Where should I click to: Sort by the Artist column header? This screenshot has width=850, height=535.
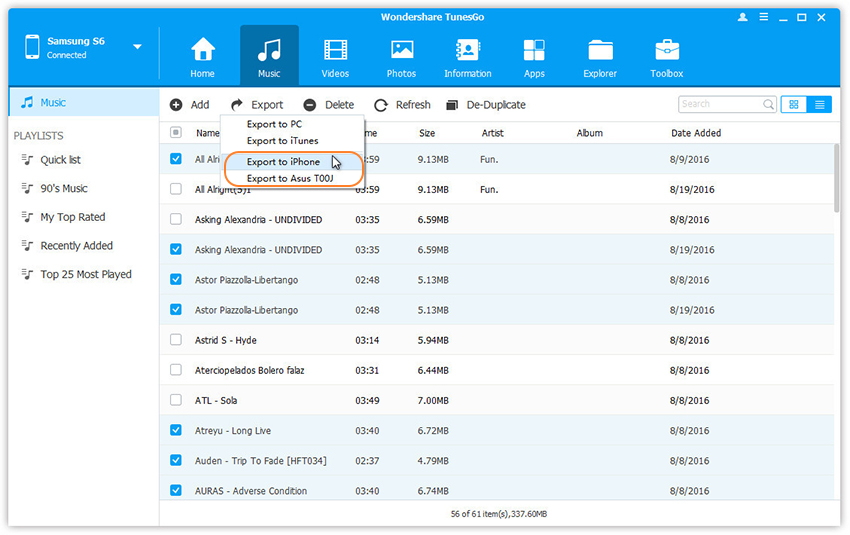click(x=492, y=133)
